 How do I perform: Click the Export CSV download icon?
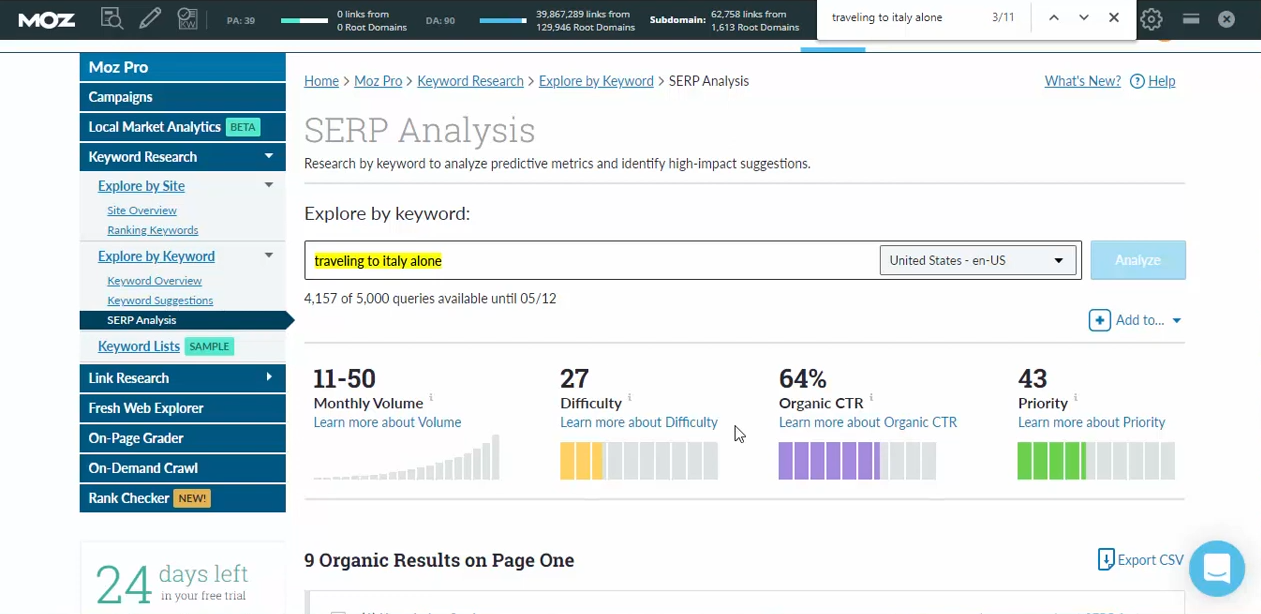pos(1105,559)
